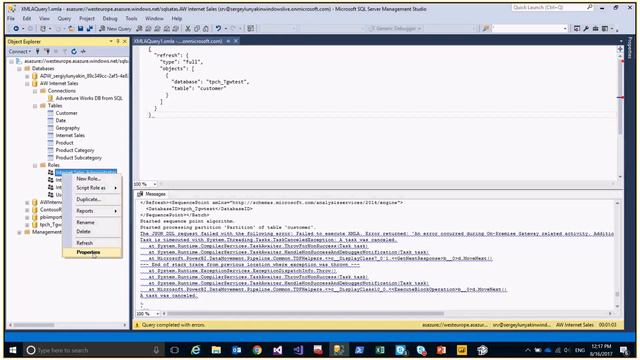Close the XMLAQuery1.xmla tab
This screenshot has height=360, width=640.
point(236,41)
